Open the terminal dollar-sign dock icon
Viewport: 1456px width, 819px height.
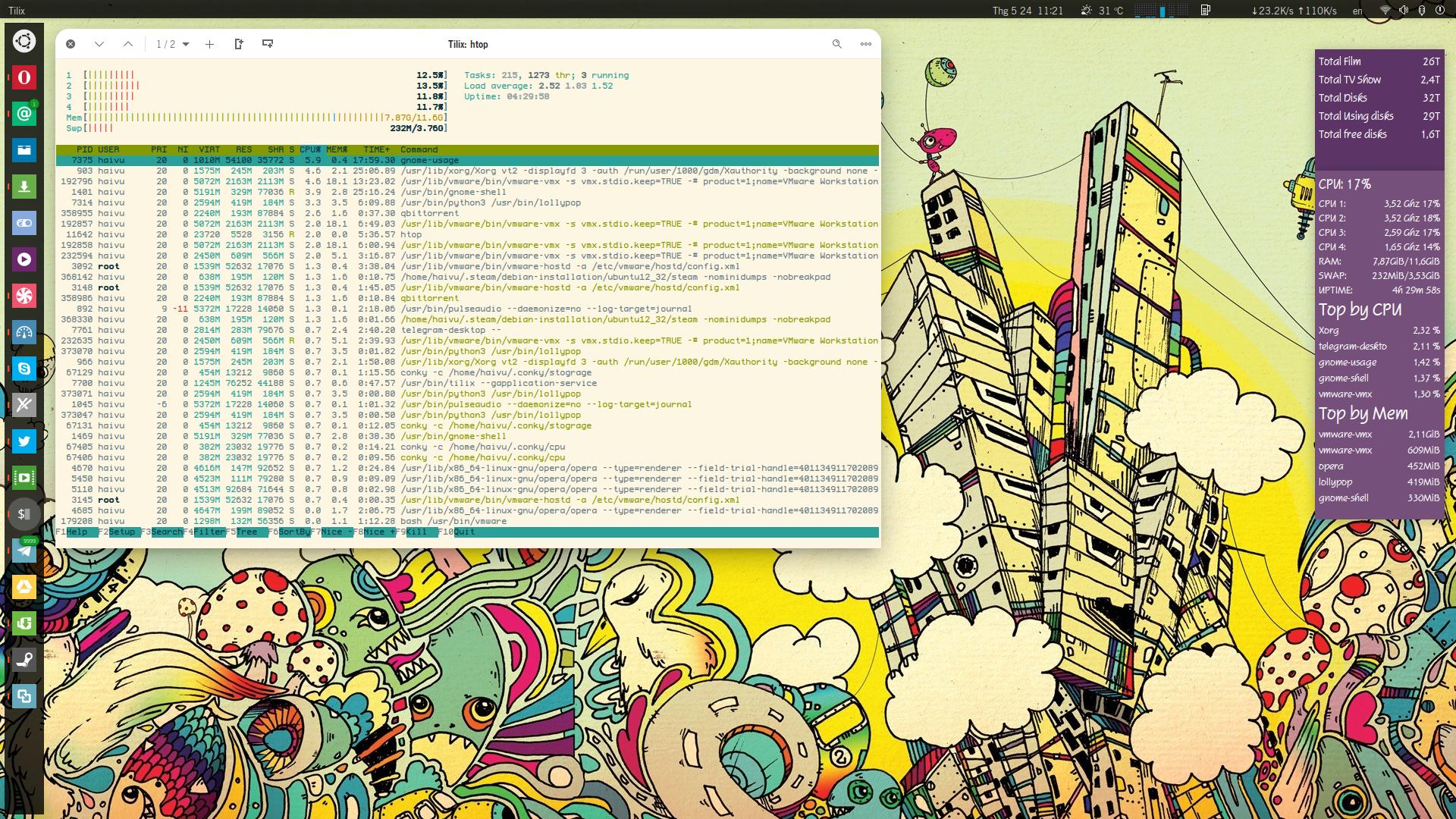tap(24, 514)
